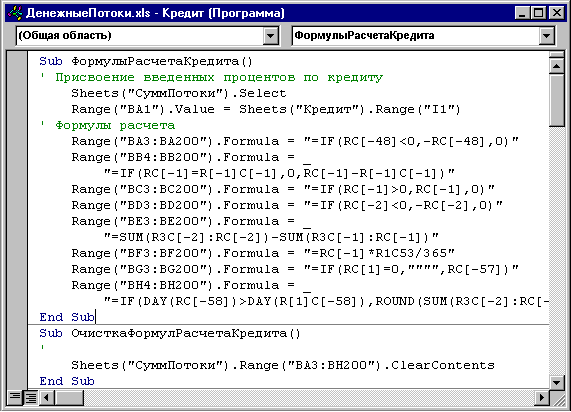Click inside the (Общая область) combo box

(140, 36)
